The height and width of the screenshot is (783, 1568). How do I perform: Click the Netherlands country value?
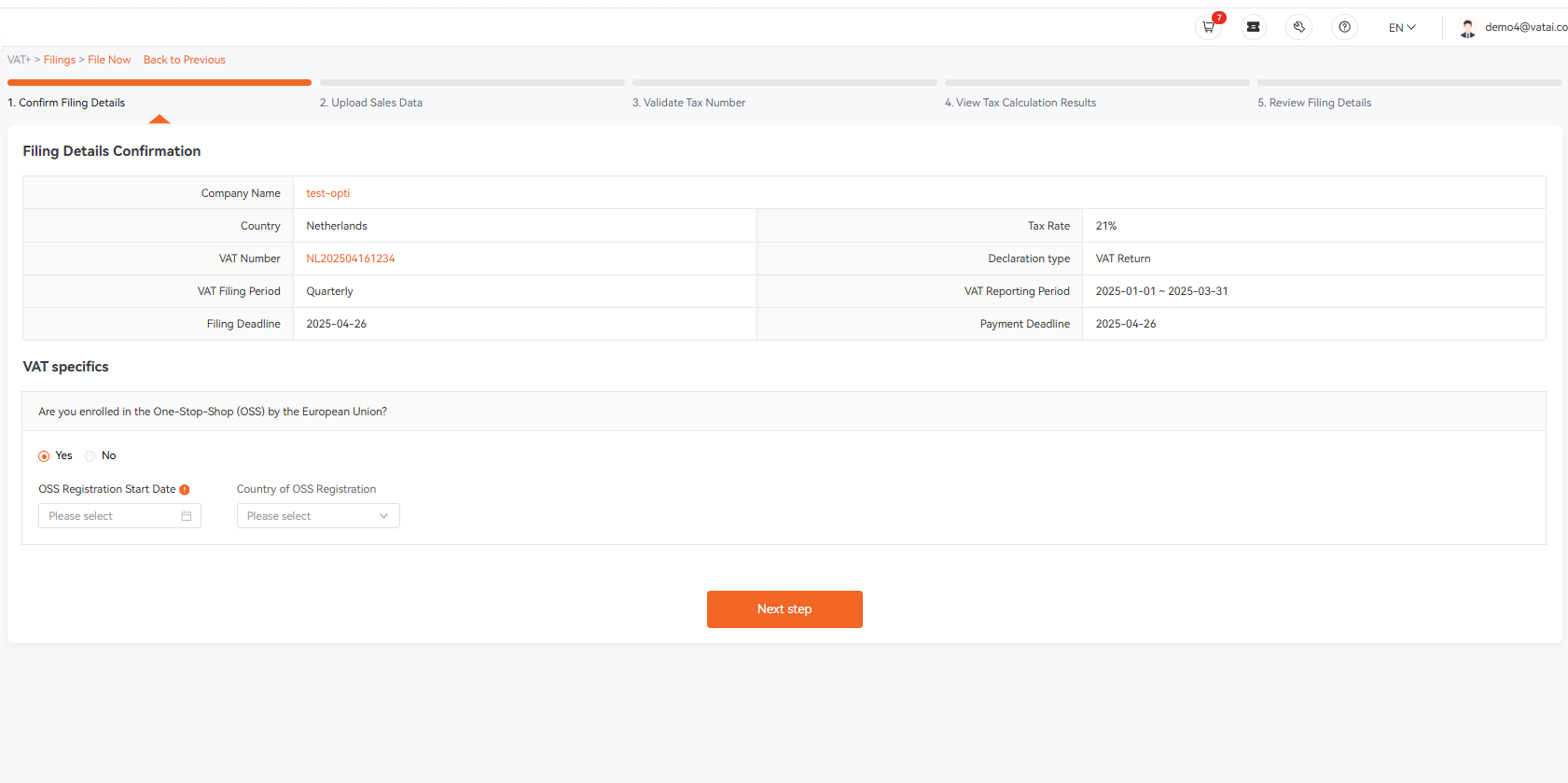click(337, 226)
